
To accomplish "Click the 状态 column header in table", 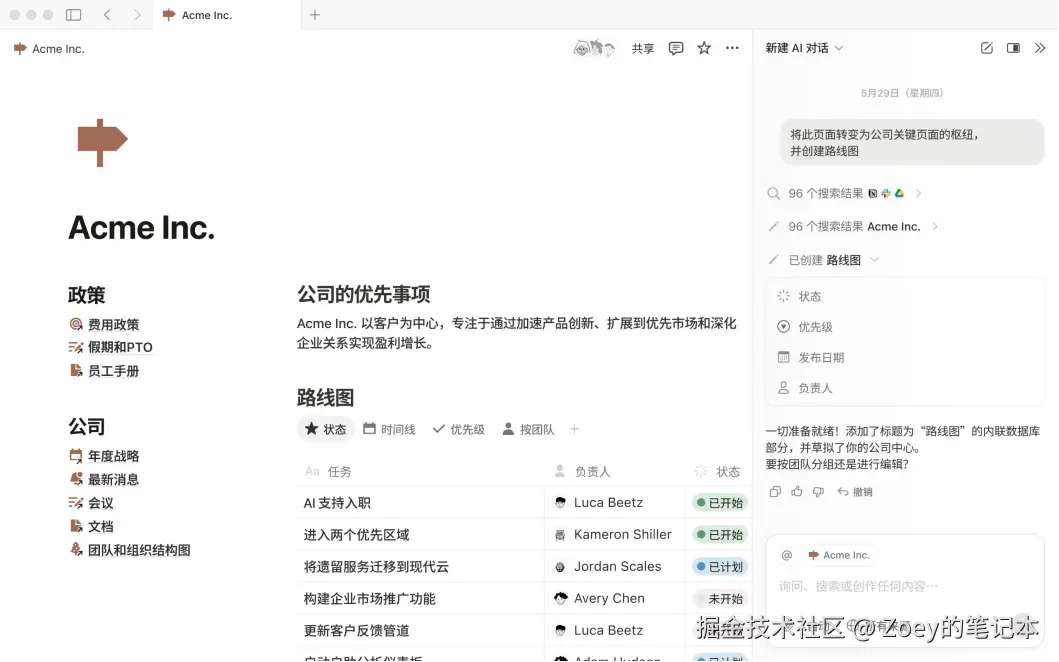I will (717, 472).
